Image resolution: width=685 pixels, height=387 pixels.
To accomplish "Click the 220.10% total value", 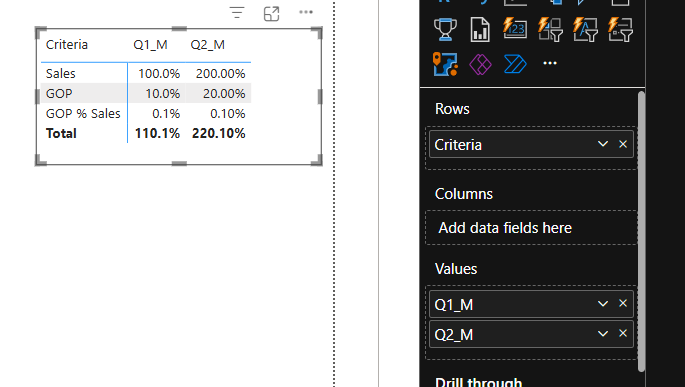I will [x=218, y=133].
